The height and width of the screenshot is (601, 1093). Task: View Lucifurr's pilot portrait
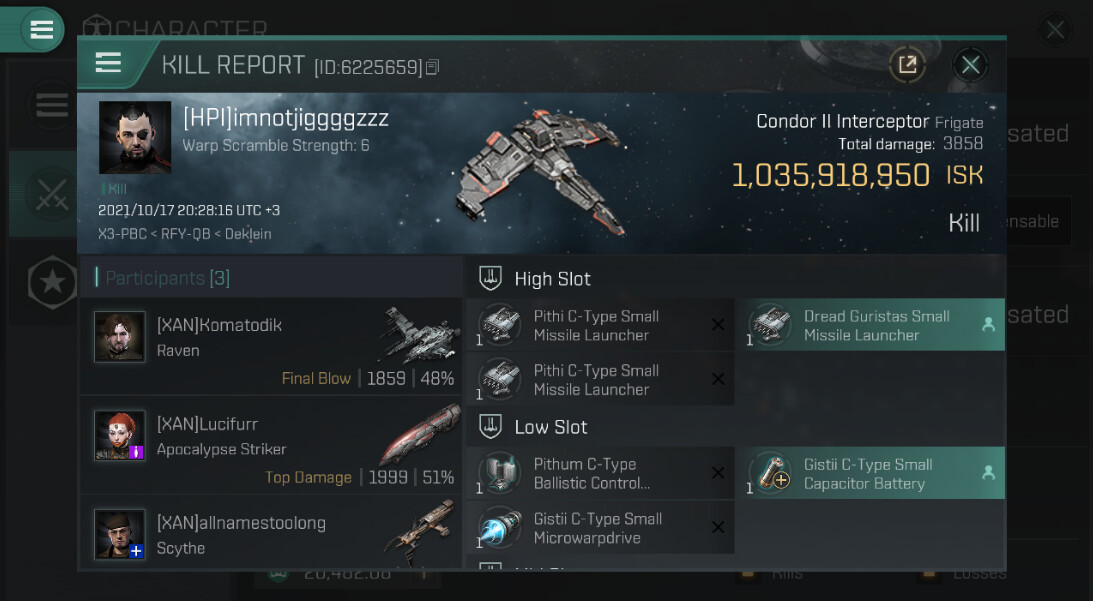coord(120,436)
